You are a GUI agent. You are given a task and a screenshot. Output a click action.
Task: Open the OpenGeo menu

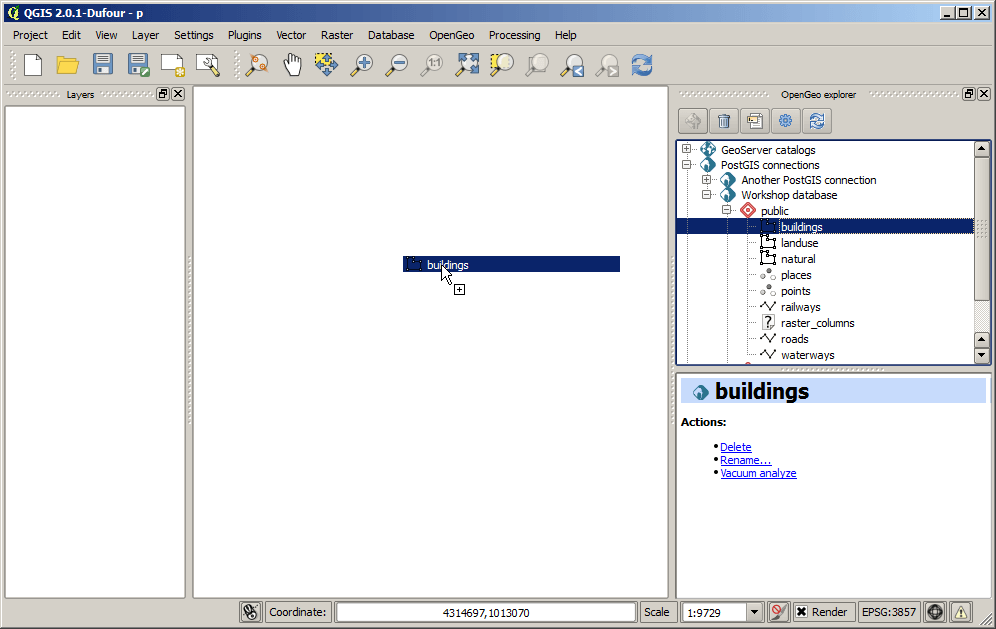point(452,35)
